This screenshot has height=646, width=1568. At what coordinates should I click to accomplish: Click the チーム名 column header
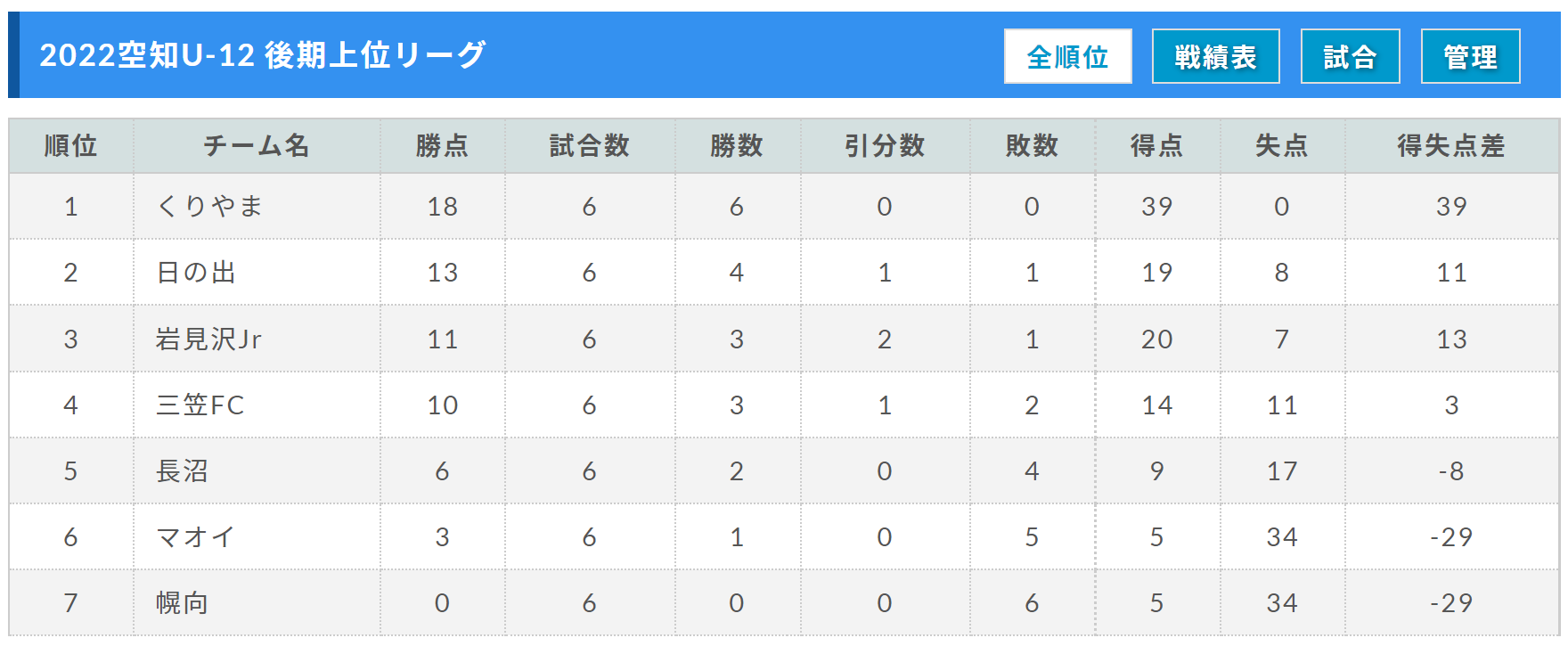click(257, 145)
